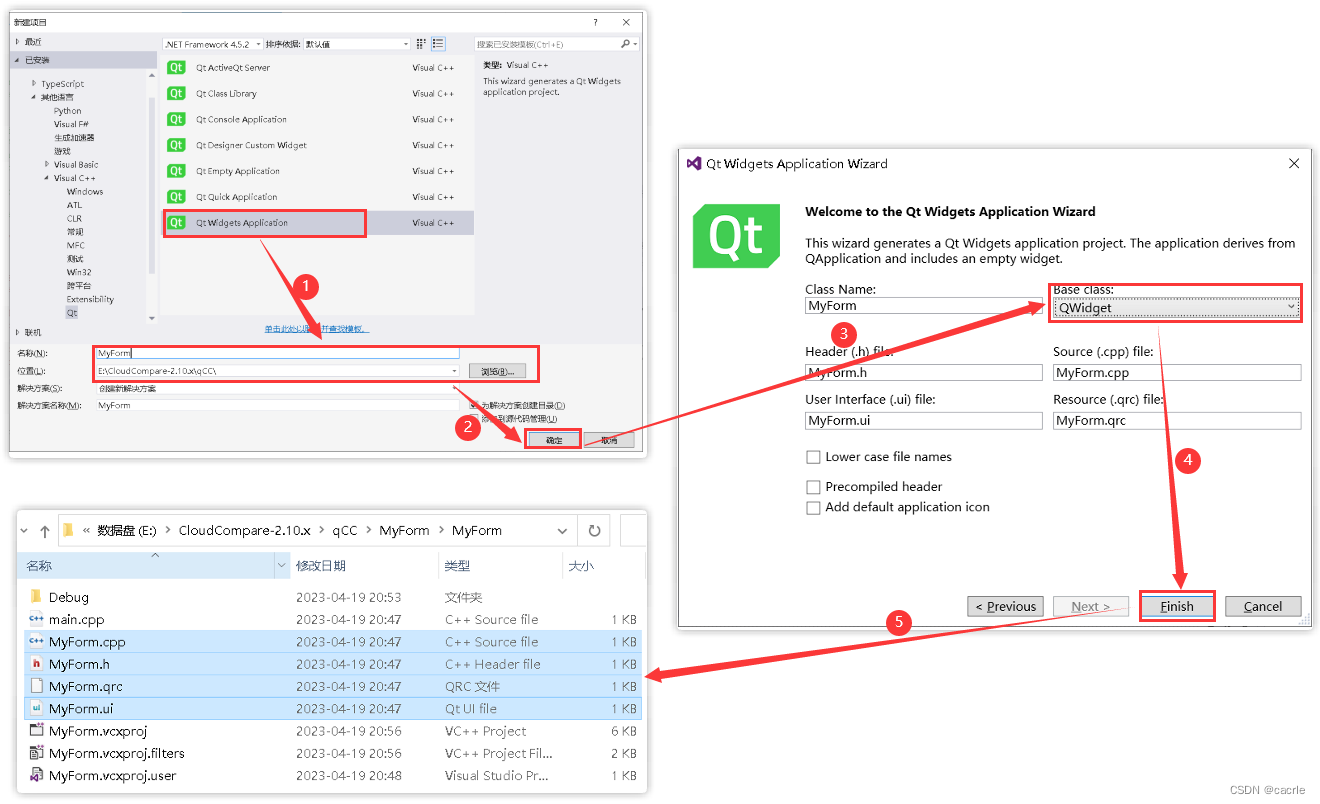The height and width of the screenshot is (804, 1320).
Task: Click the MyForm.ui file icon
Action: 36,708
